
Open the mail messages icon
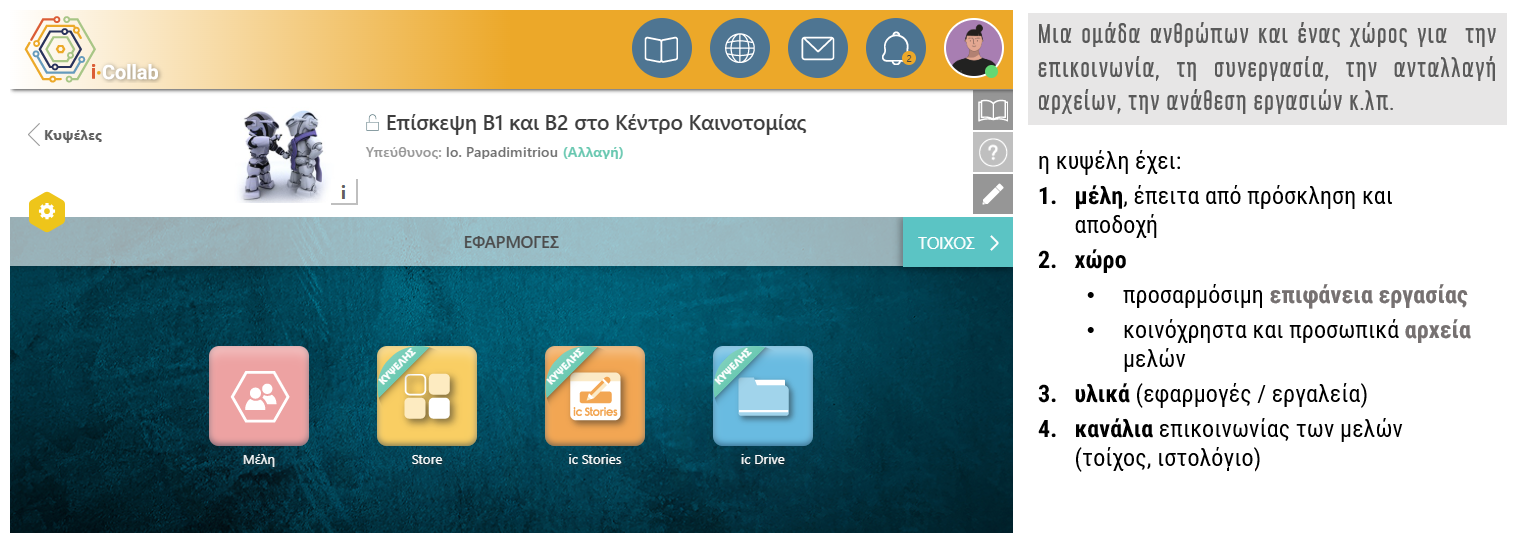[x=818, y=48]
